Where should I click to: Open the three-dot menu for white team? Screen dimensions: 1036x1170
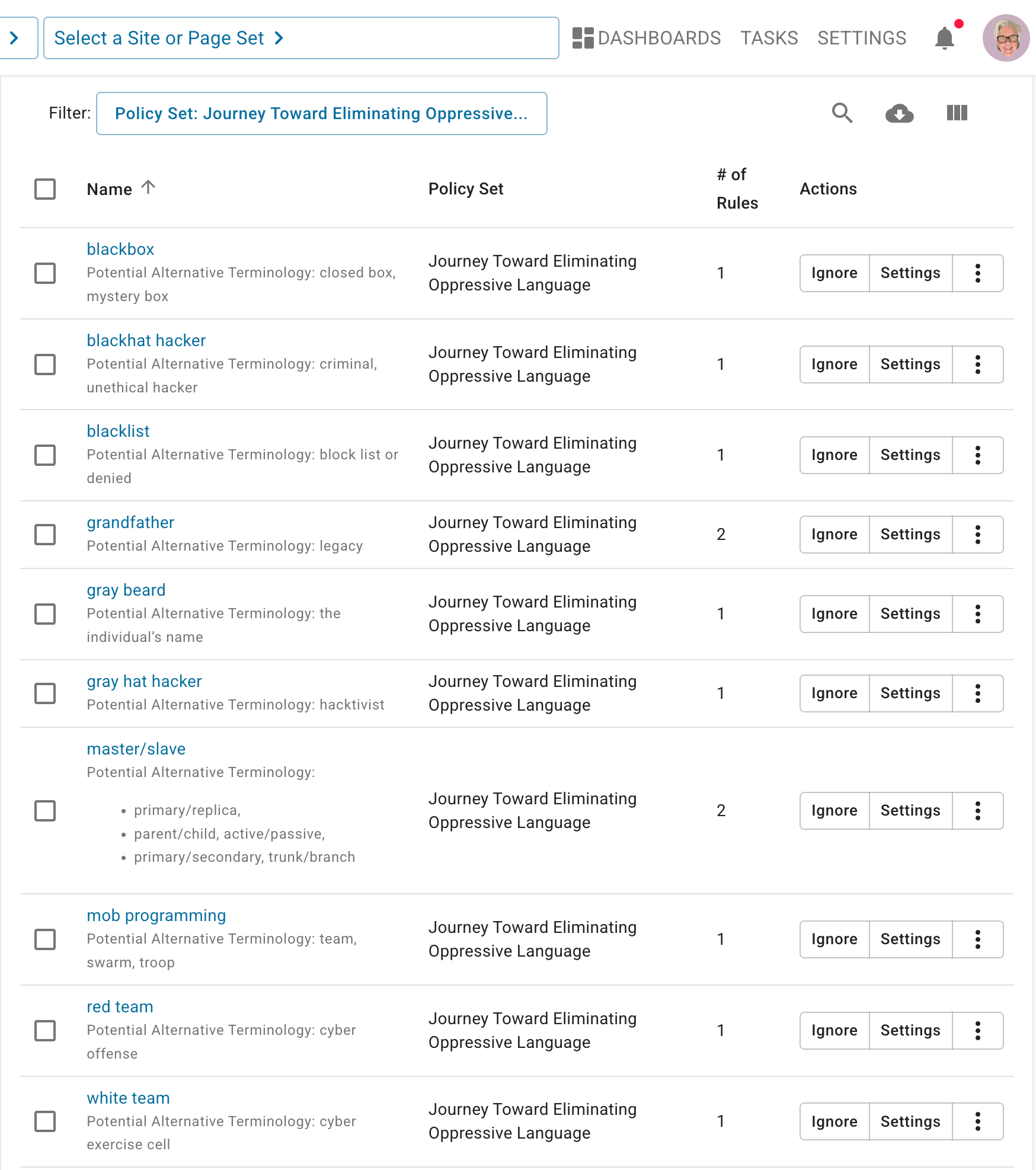tap(977, 1121)
